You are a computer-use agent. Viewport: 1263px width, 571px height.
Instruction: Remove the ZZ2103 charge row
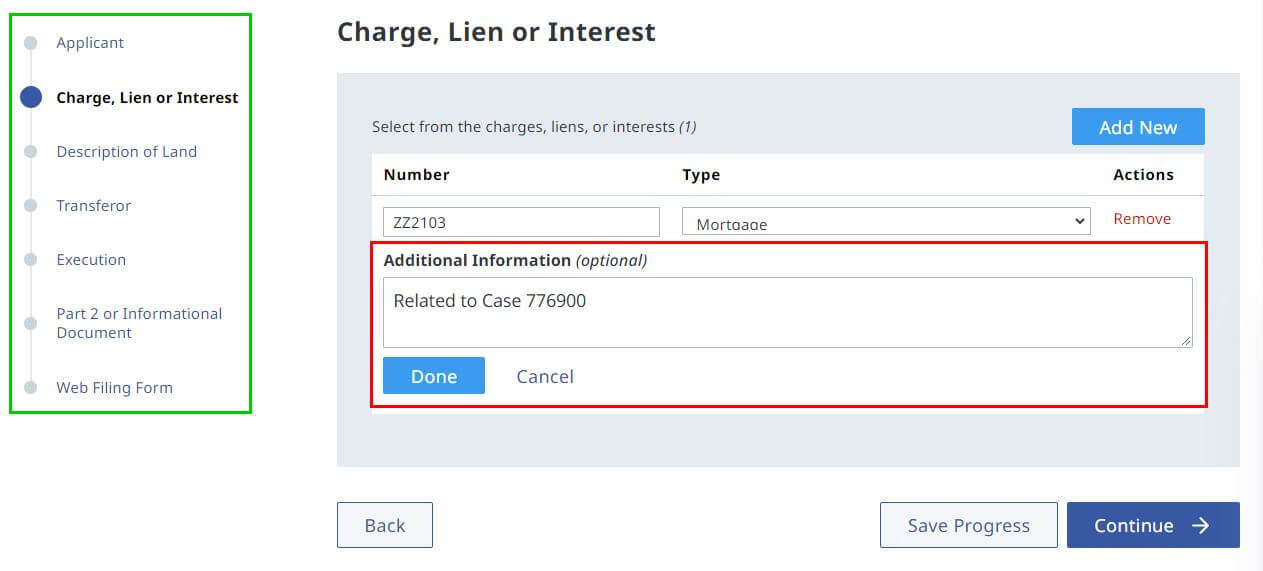[x=1142, y=218]
